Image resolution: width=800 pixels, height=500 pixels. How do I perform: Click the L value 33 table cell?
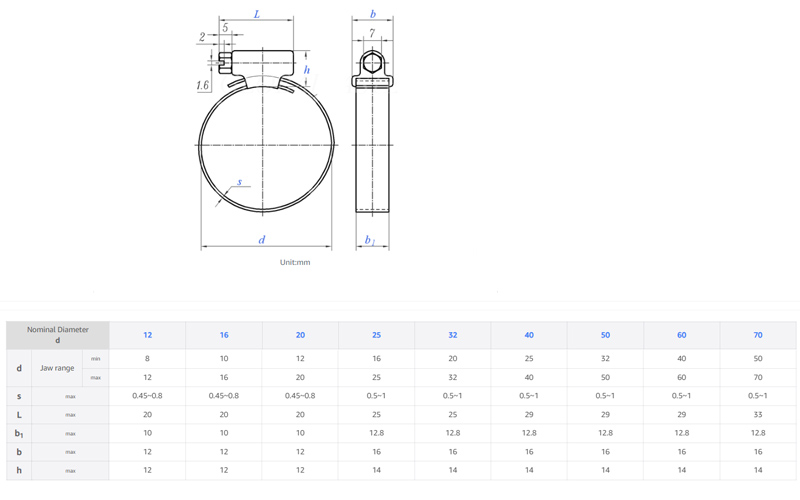(x=758, y=414)
